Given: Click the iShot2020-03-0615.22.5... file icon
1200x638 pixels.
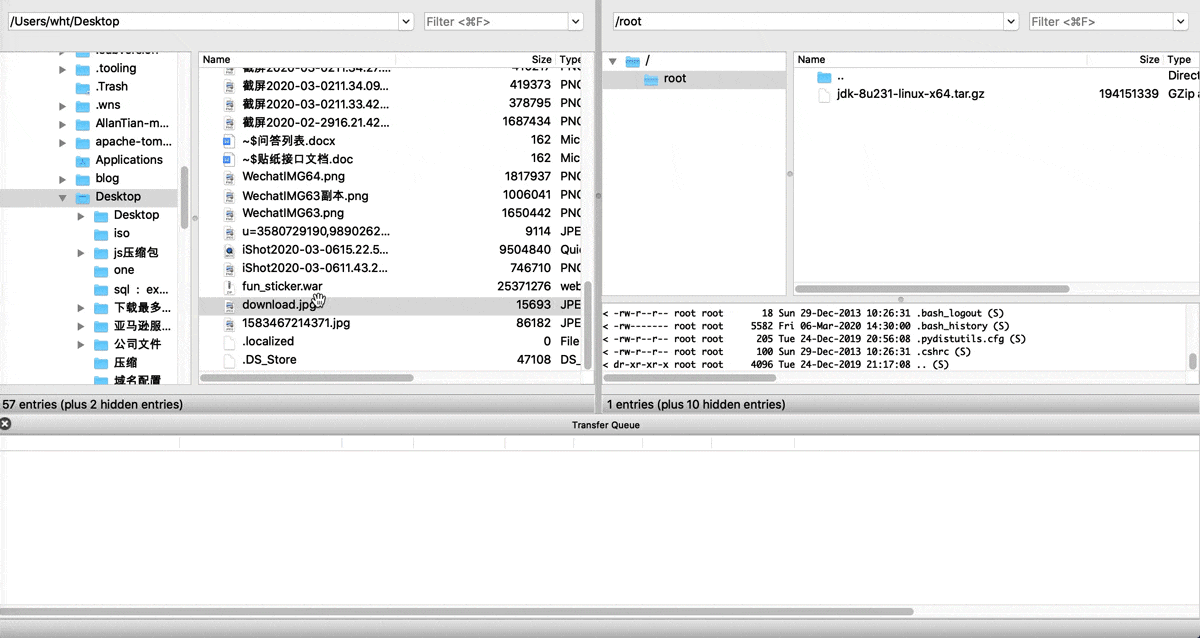Looking at the screenshot, I should [x=228, y=250].
